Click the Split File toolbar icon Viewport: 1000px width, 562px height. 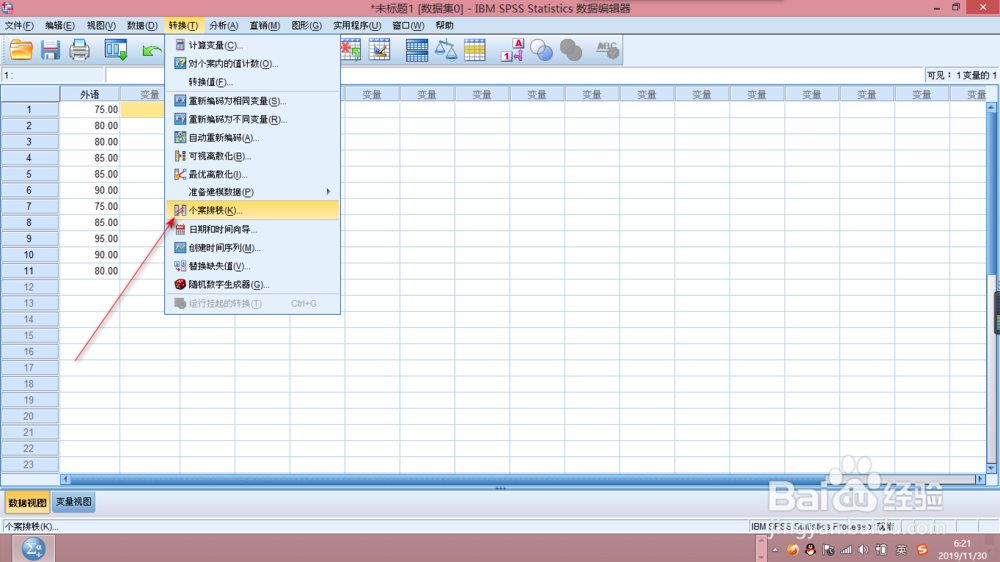pyautogui.click(x=416, y=50)
